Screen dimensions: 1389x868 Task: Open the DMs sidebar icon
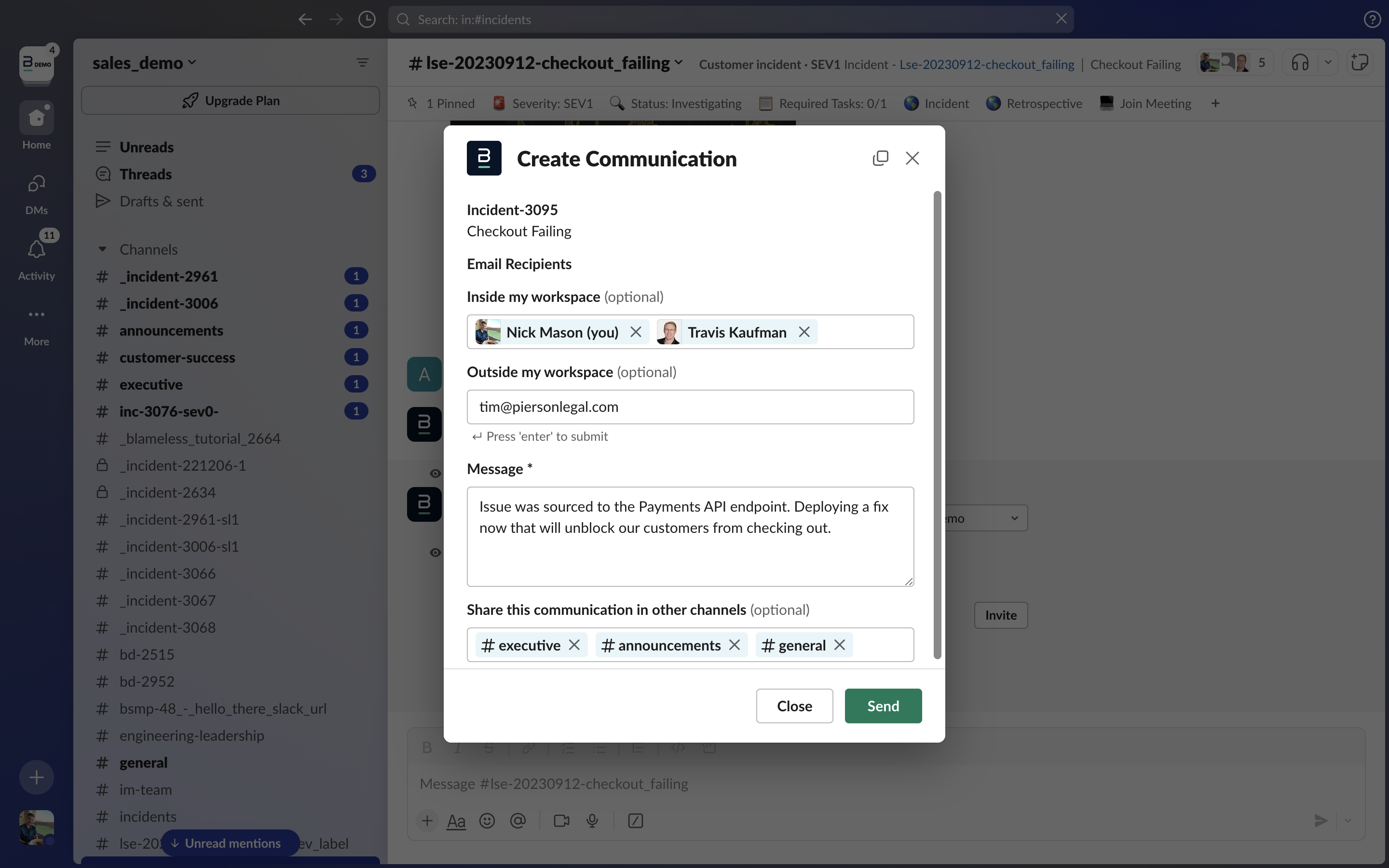[36, 184]
